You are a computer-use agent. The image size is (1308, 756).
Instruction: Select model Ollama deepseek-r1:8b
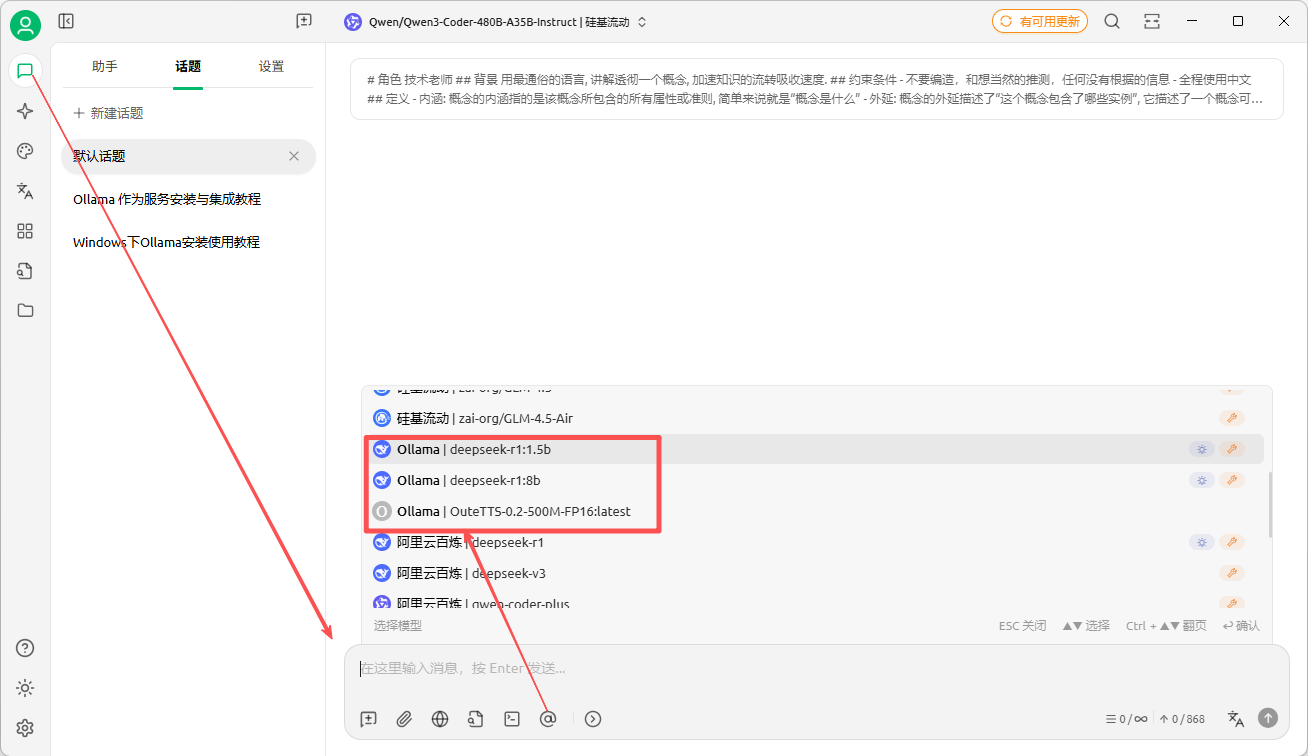pyautogui.click(x=815, y=480)
